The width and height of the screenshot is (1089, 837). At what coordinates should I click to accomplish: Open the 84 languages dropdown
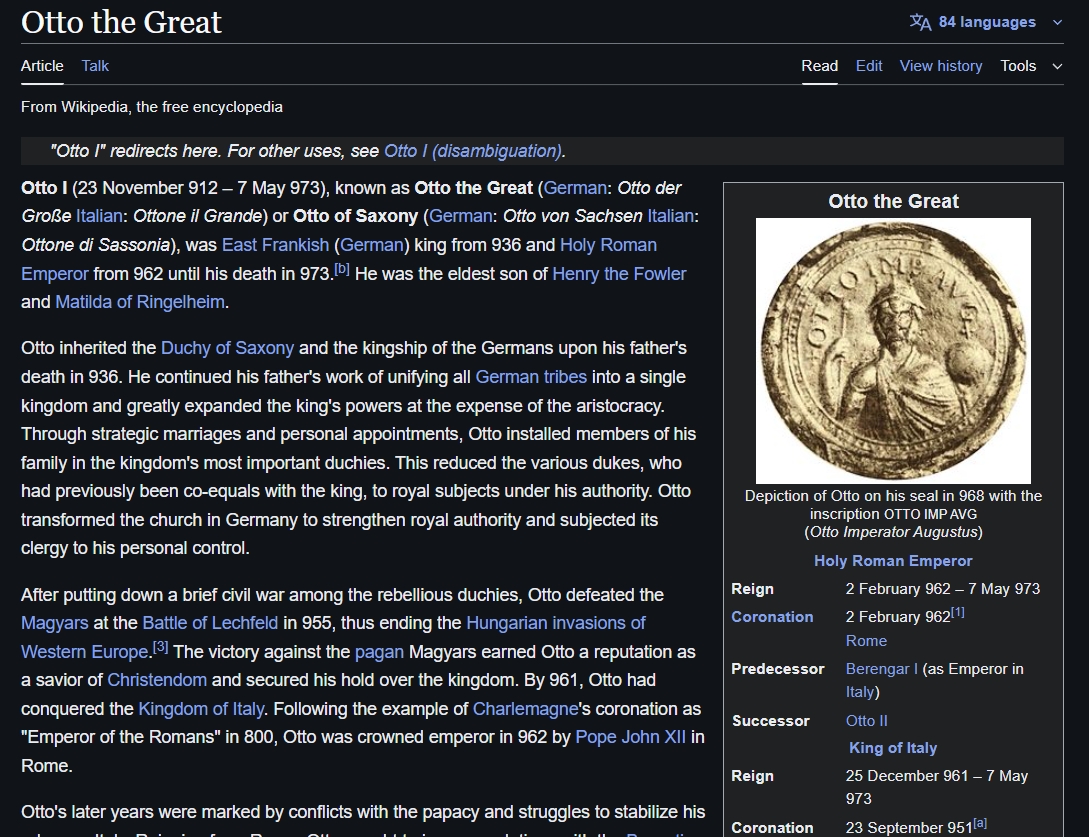[986, 22]
